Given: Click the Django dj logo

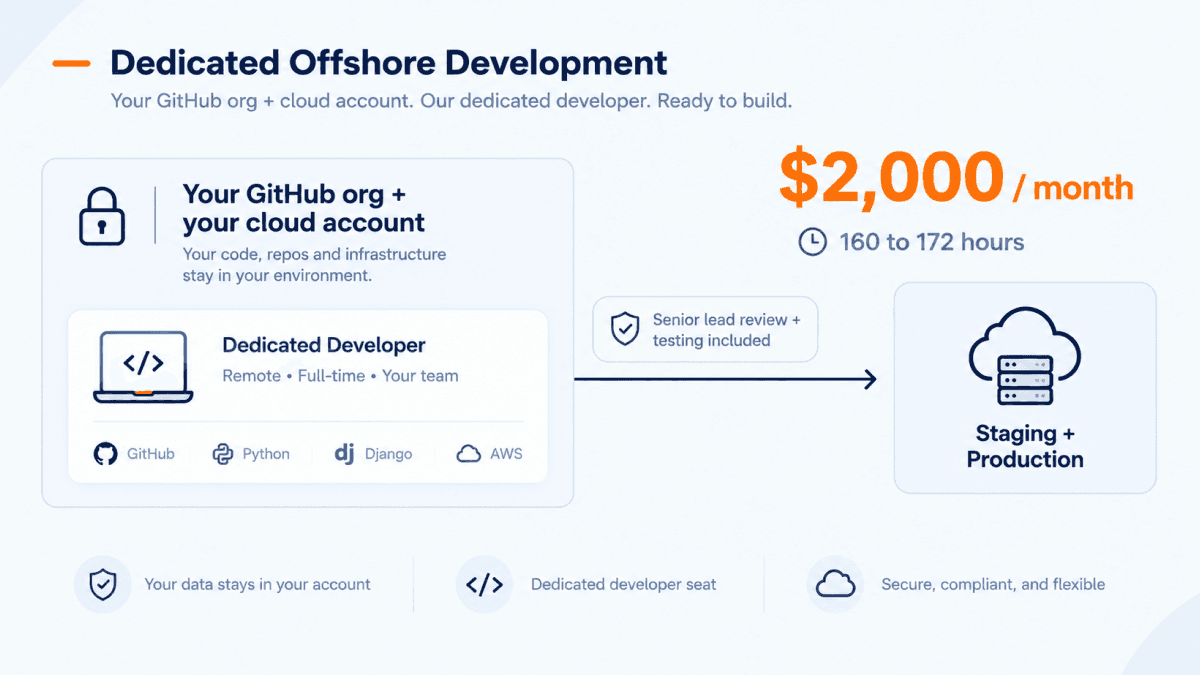Looking at the screenshot, I should point(345,454).
